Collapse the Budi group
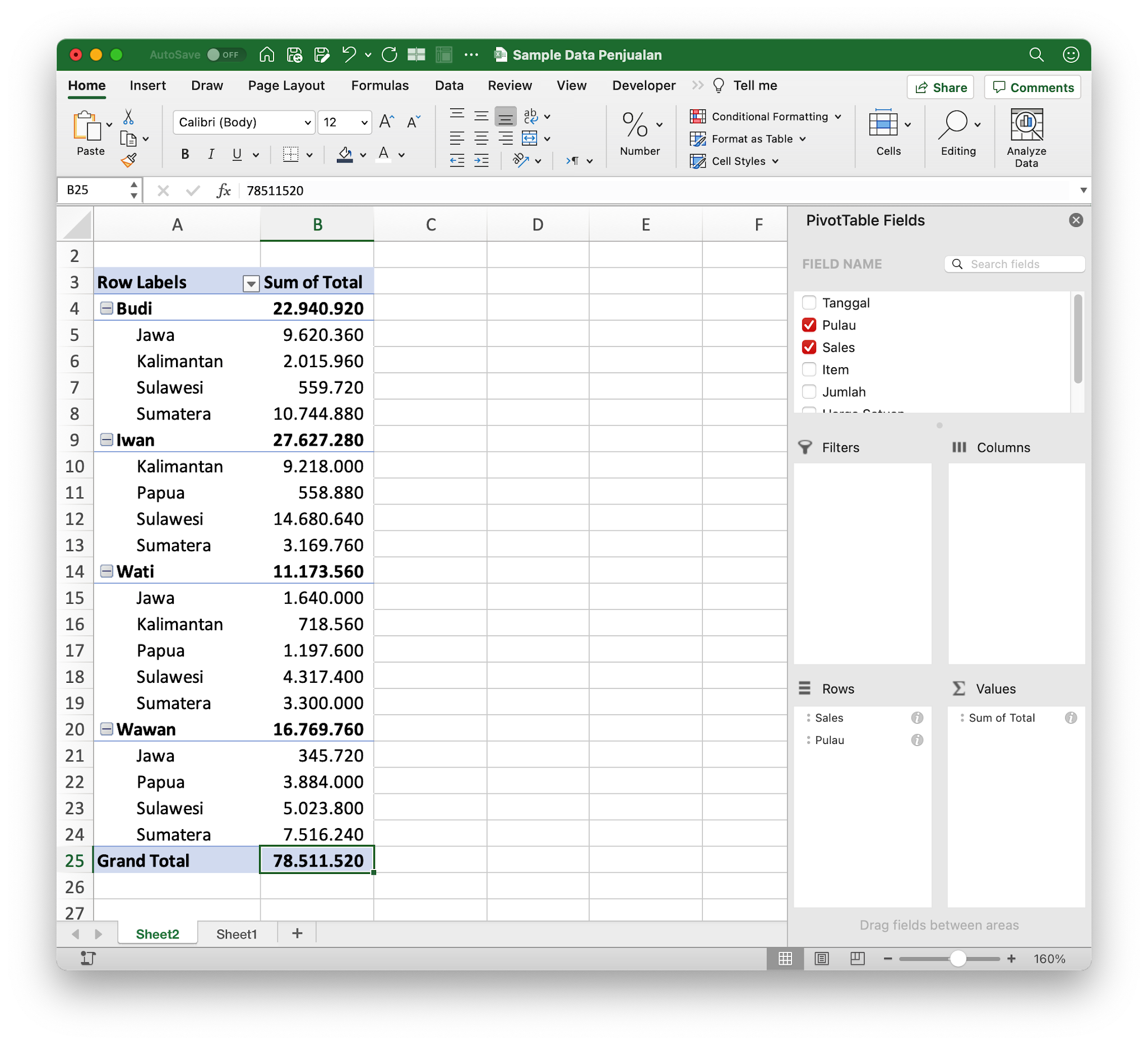This screenshot has height=1045, width=1148. 107,308
